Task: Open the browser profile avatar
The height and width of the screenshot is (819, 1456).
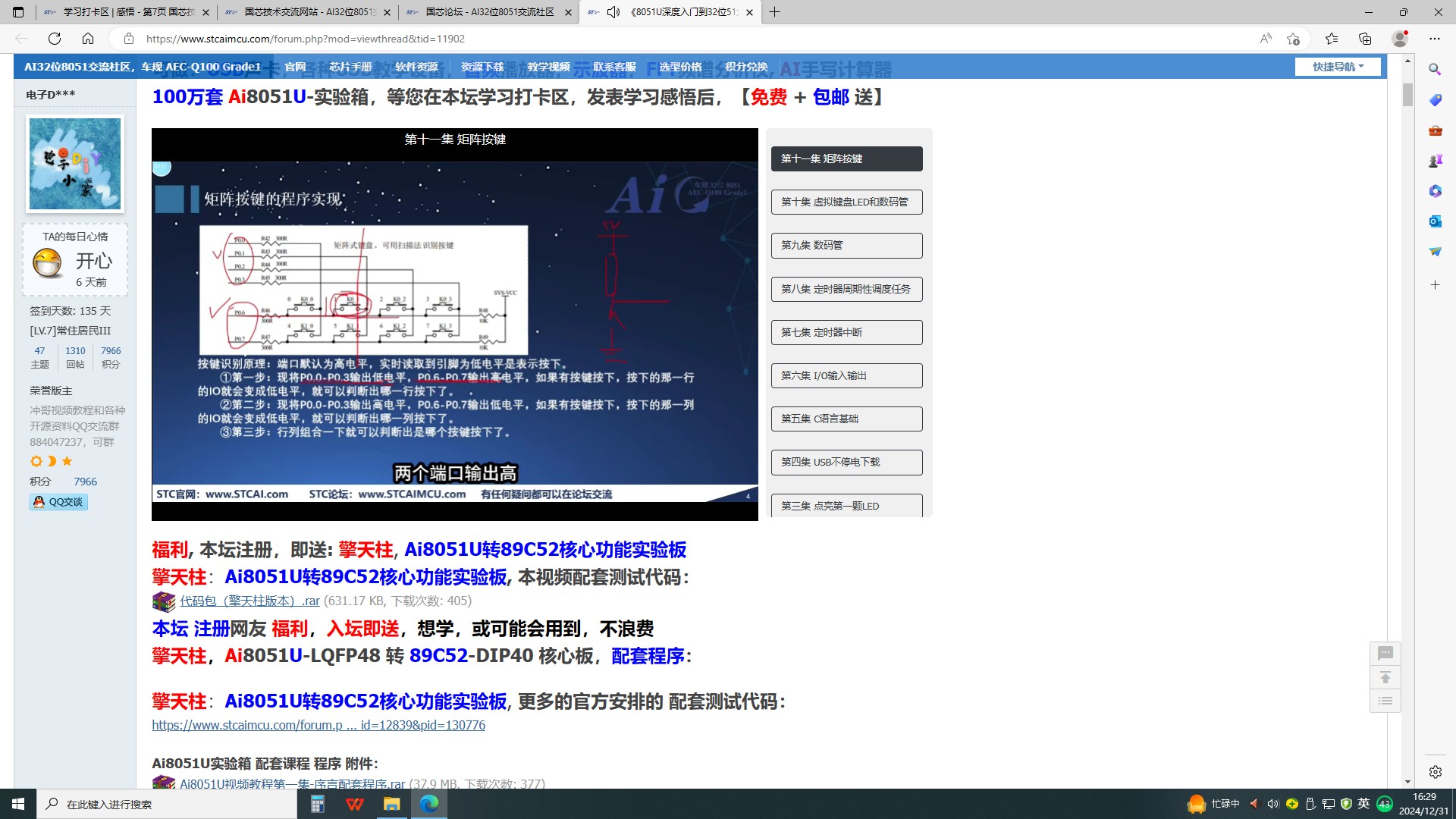Action: (1400, 39)
